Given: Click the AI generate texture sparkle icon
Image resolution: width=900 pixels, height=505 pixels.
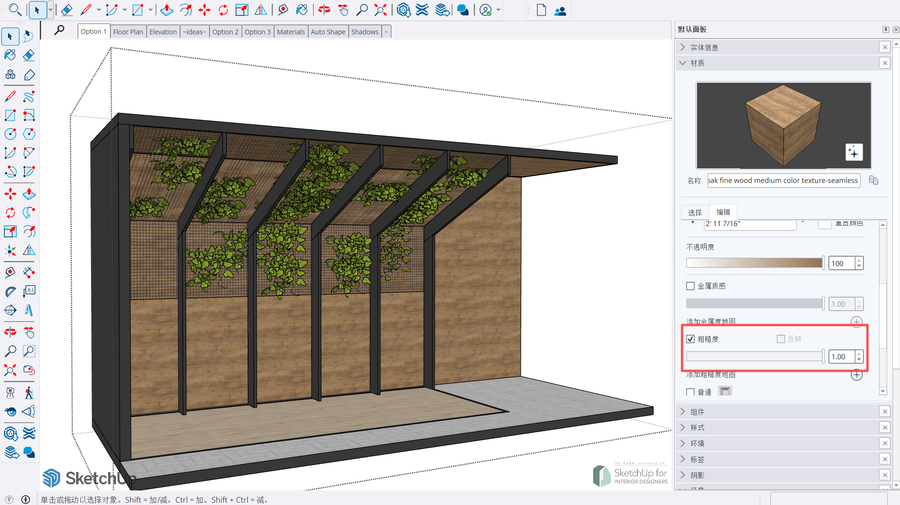Looking at the screenshot, I should (x=853, y=152).
